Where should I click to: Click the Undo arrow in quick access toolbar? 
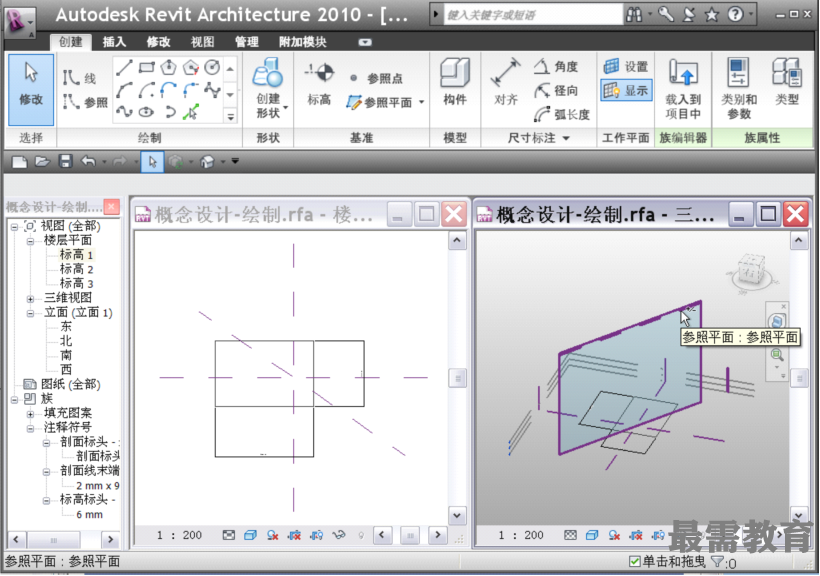pyautogui.click(x=88, y=161)
